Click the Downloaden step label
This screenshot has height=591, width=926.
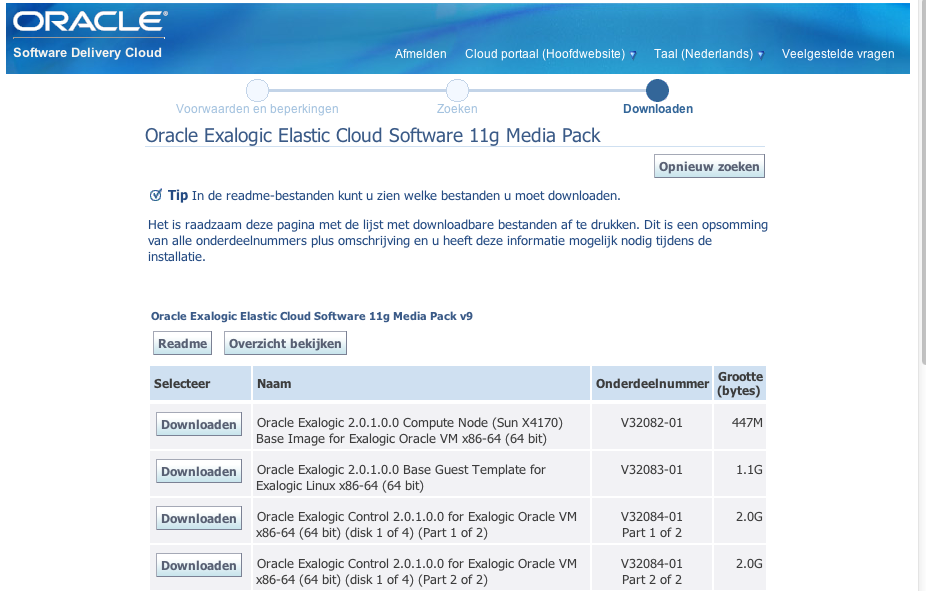[x=658, y=109]
